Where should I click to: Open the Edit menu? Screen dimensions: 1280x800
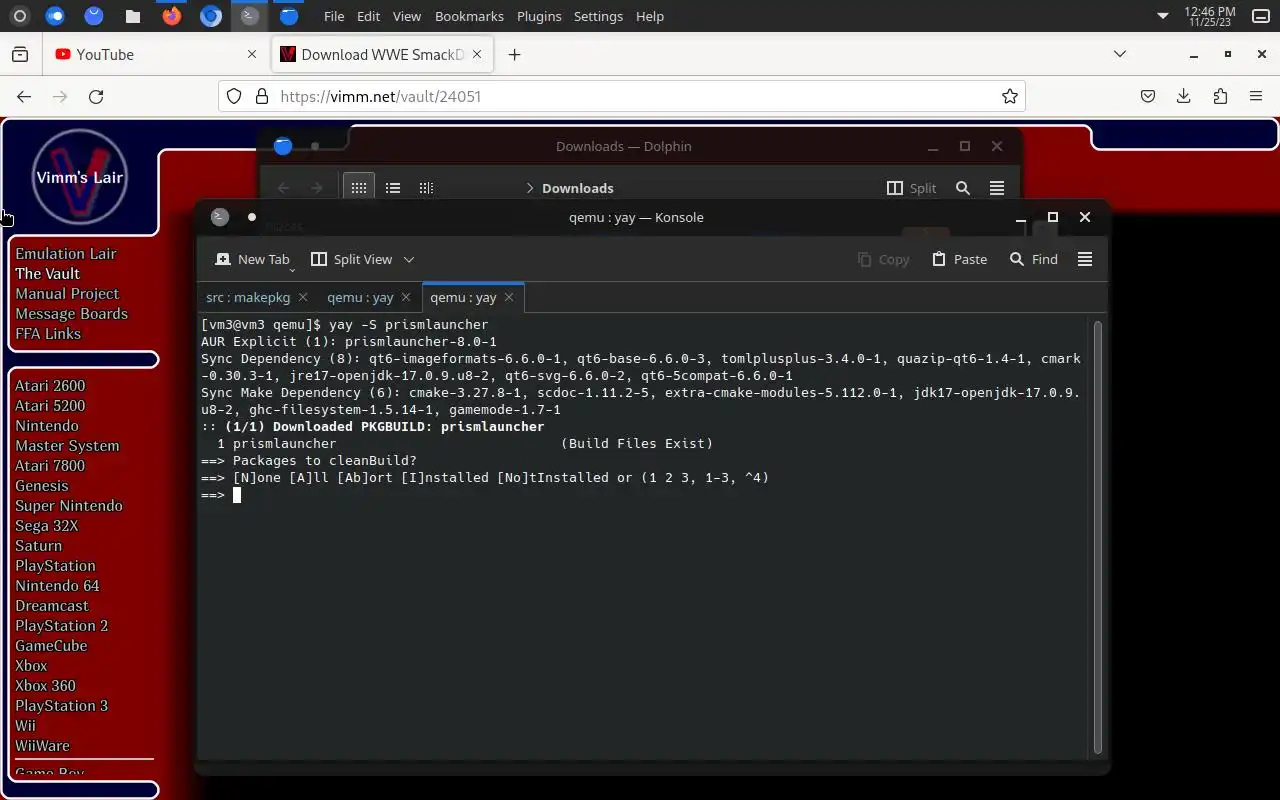click(368, 16)
